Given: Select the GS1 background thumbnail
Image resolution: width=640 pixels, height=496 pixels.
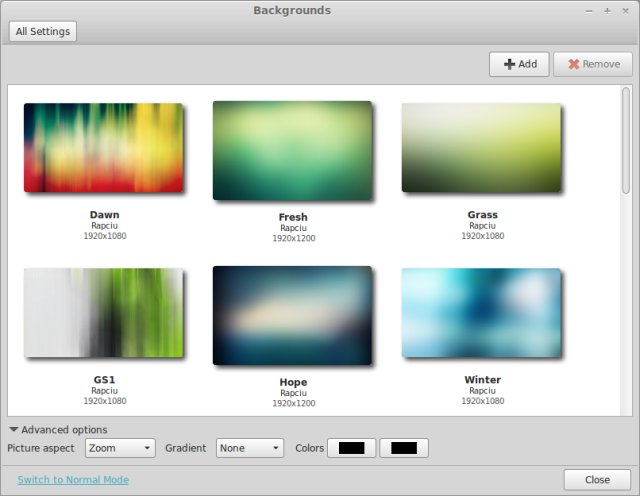Looking at the screenshot, I should click(x=103, y=313).
